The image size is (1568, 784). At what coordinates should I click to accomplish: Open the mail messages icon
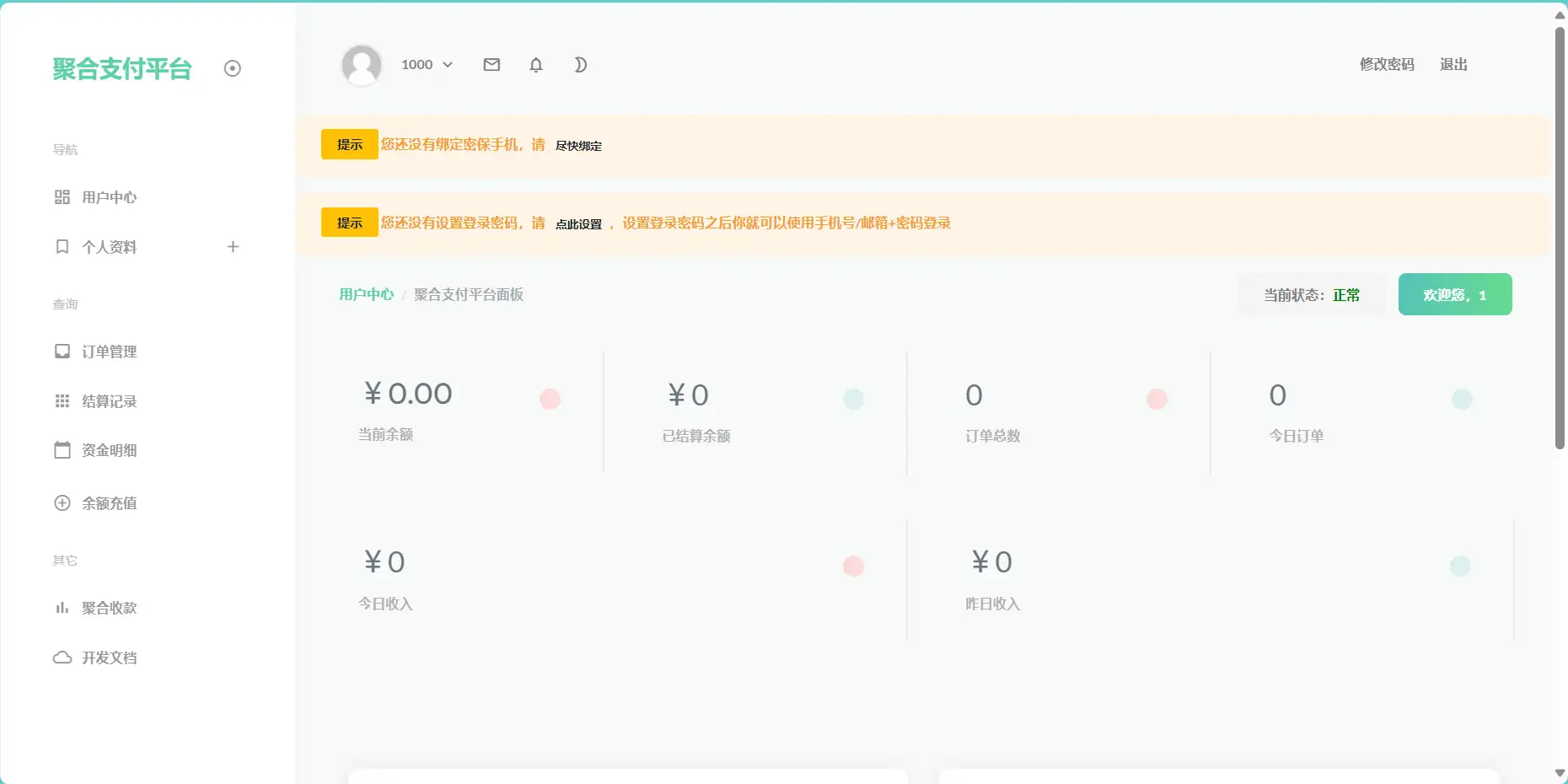[491, 64]
